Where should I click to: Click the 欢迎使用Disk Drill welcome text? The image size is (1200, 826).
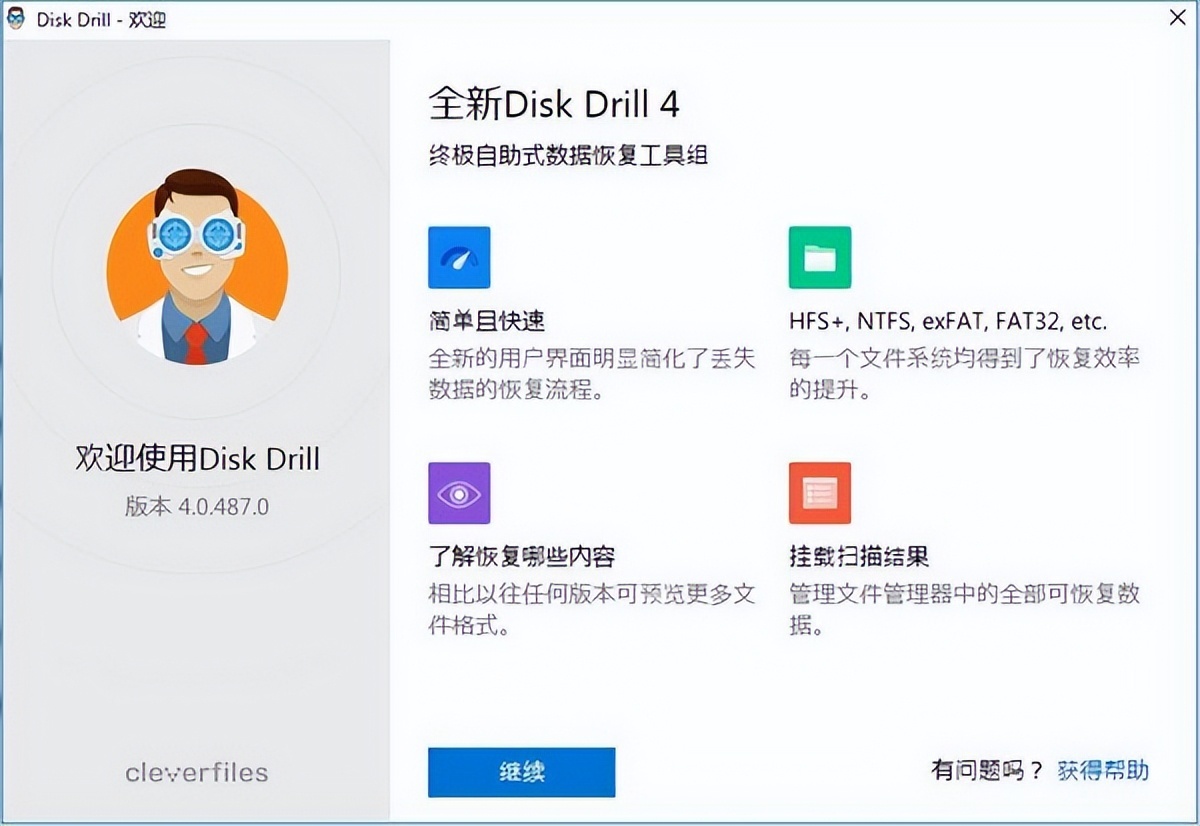pyautogui.click(x=196, y=459)
